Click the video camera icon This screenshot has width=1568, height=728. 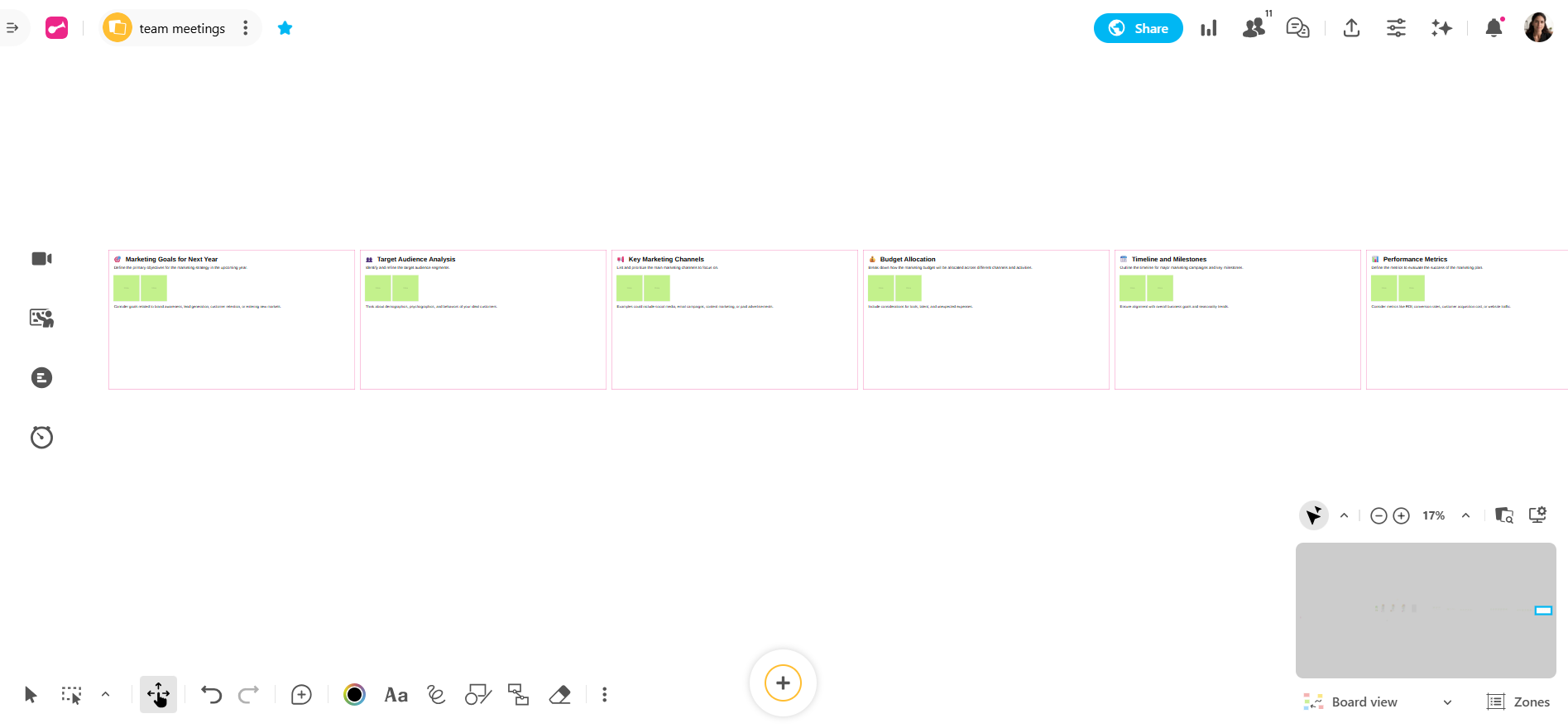point(41,259)
